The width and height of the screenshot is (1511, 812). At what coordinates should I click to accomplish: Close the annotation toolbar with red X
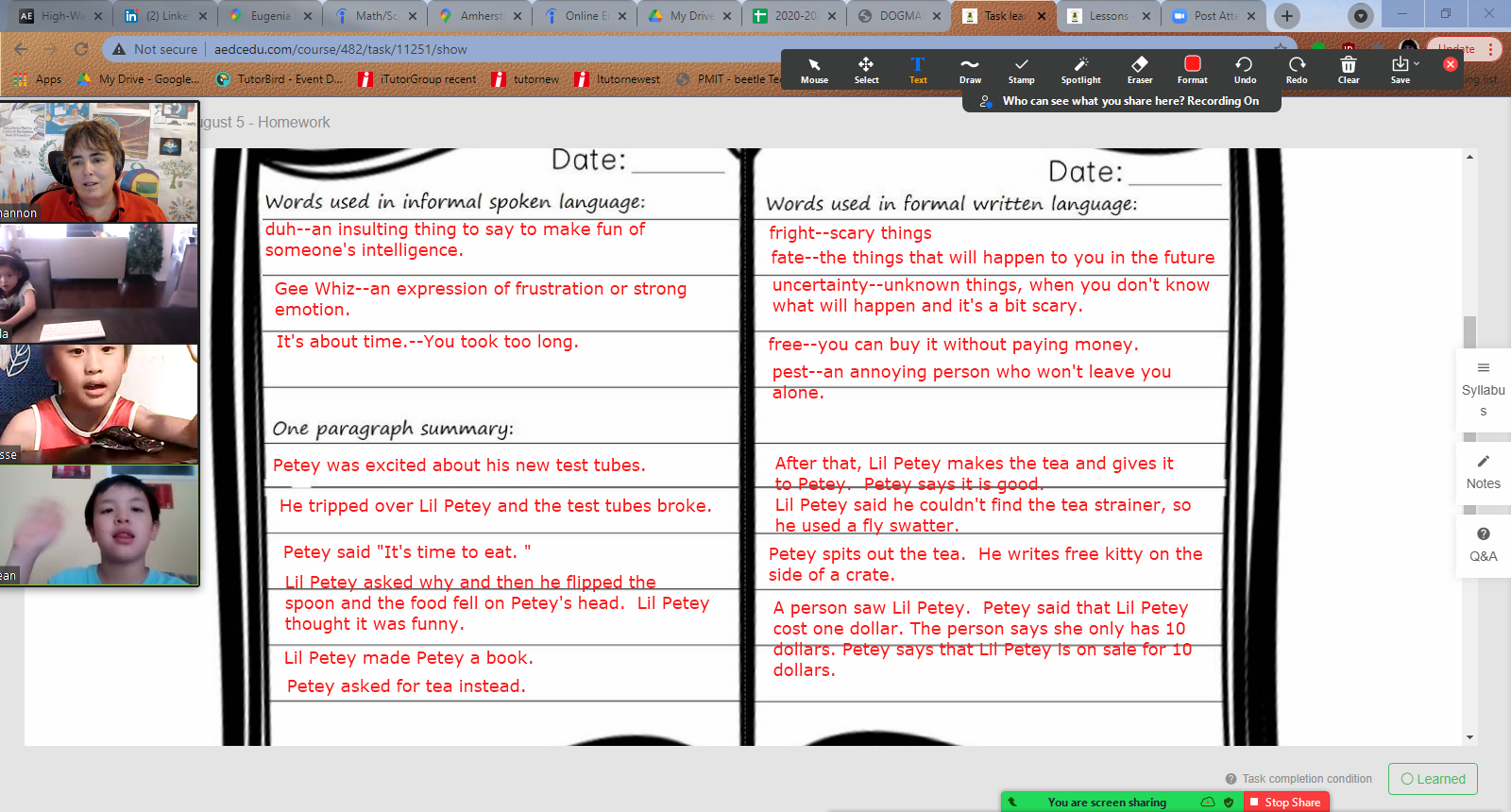click(x=1451, y=64)
